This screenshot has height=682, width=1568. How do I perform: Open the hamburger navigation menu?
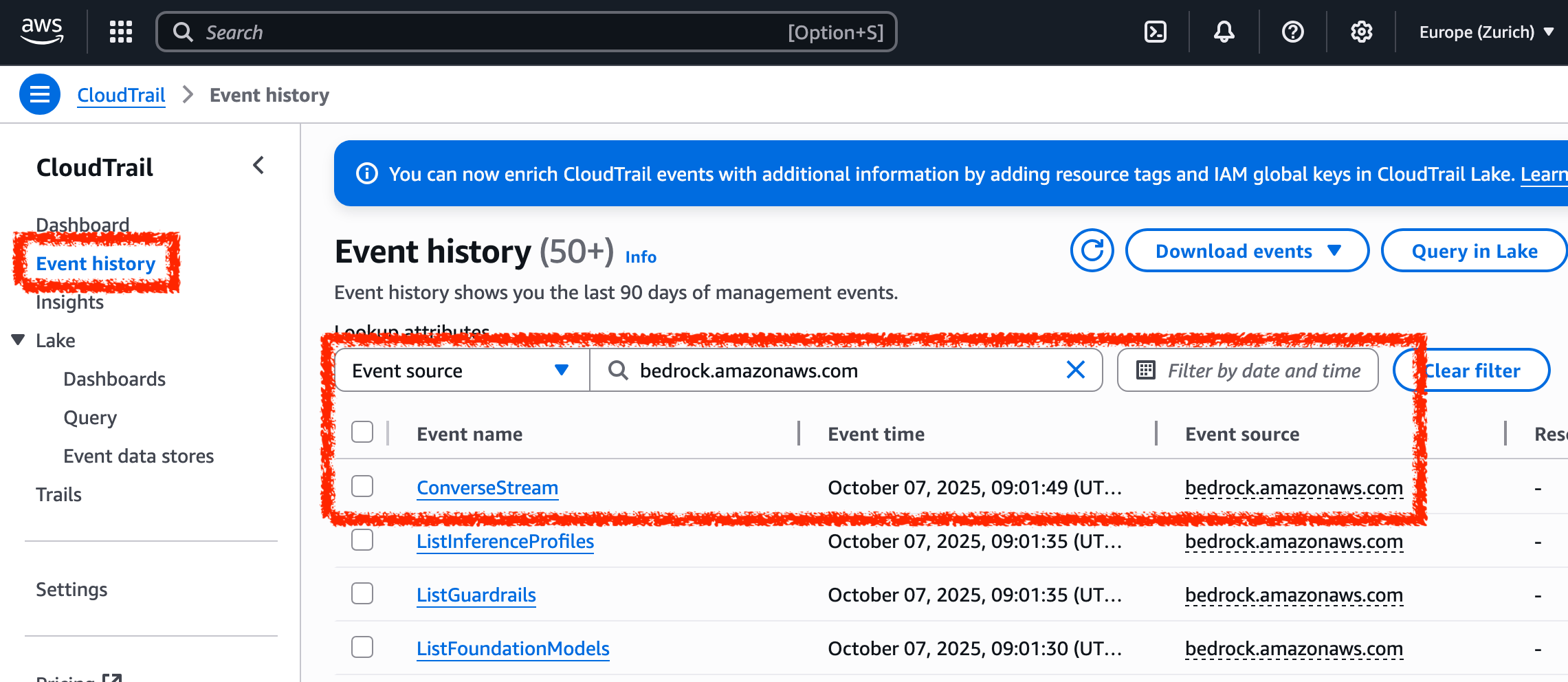[x=39, y=94]
